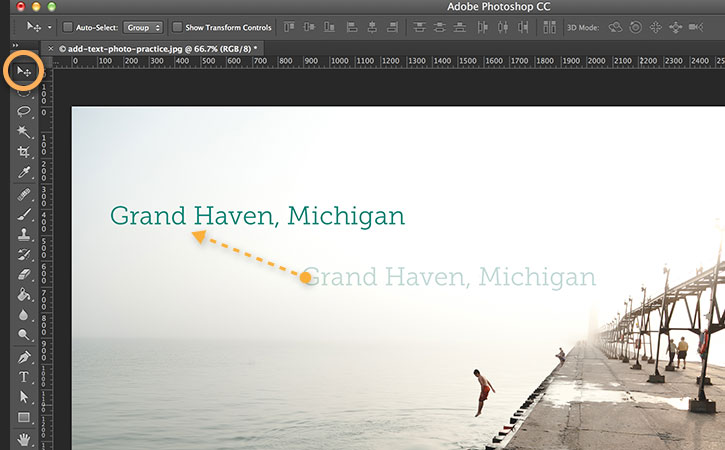Select the Eraser tool
Screen dimensions: 725x450
(23, 274)
